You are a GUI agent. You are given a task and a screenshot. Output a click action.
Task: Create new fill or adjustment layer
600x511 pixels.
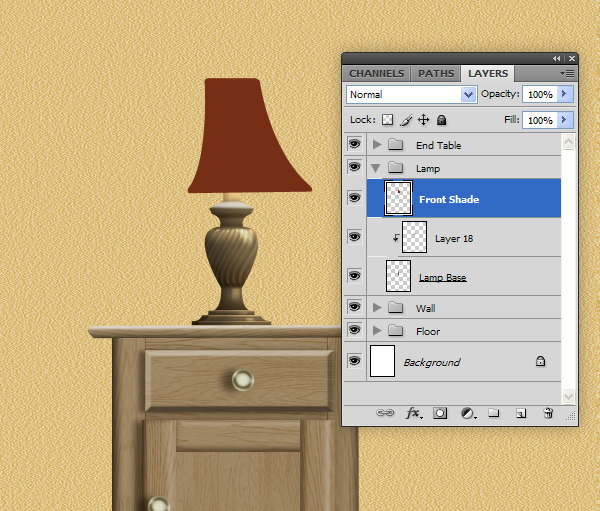pos(467,413)
